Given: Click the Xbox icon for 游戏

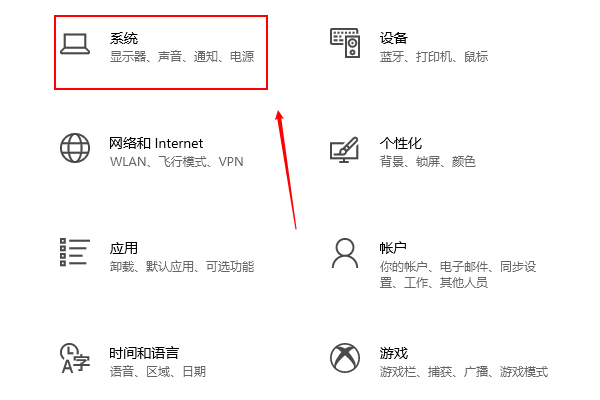Looking at the screenshot, I should (345, 358).
